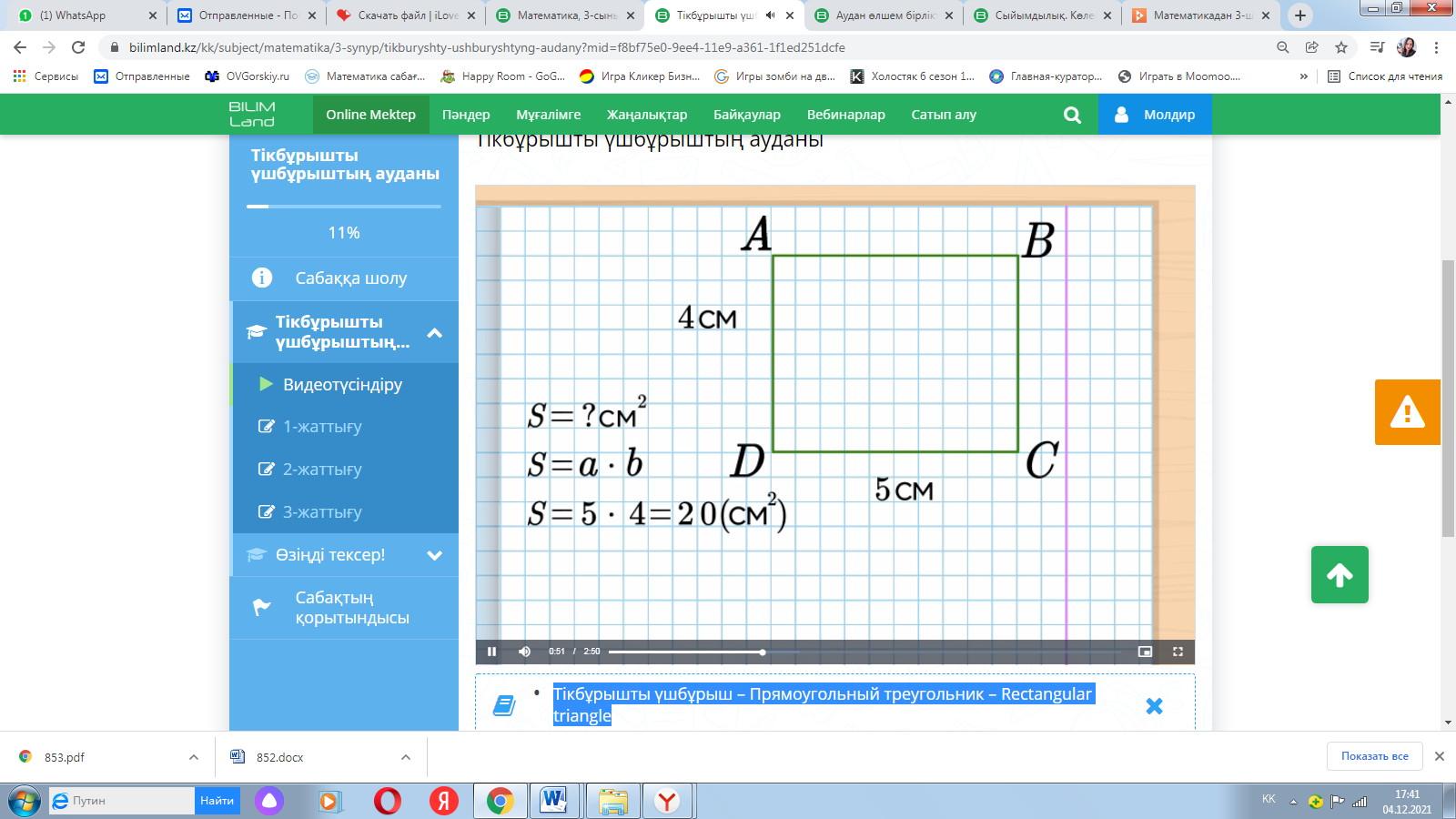This screenshot has width=1456, height=819.
Task: Click Показать все downloads button
Action: coord(1374,756)
